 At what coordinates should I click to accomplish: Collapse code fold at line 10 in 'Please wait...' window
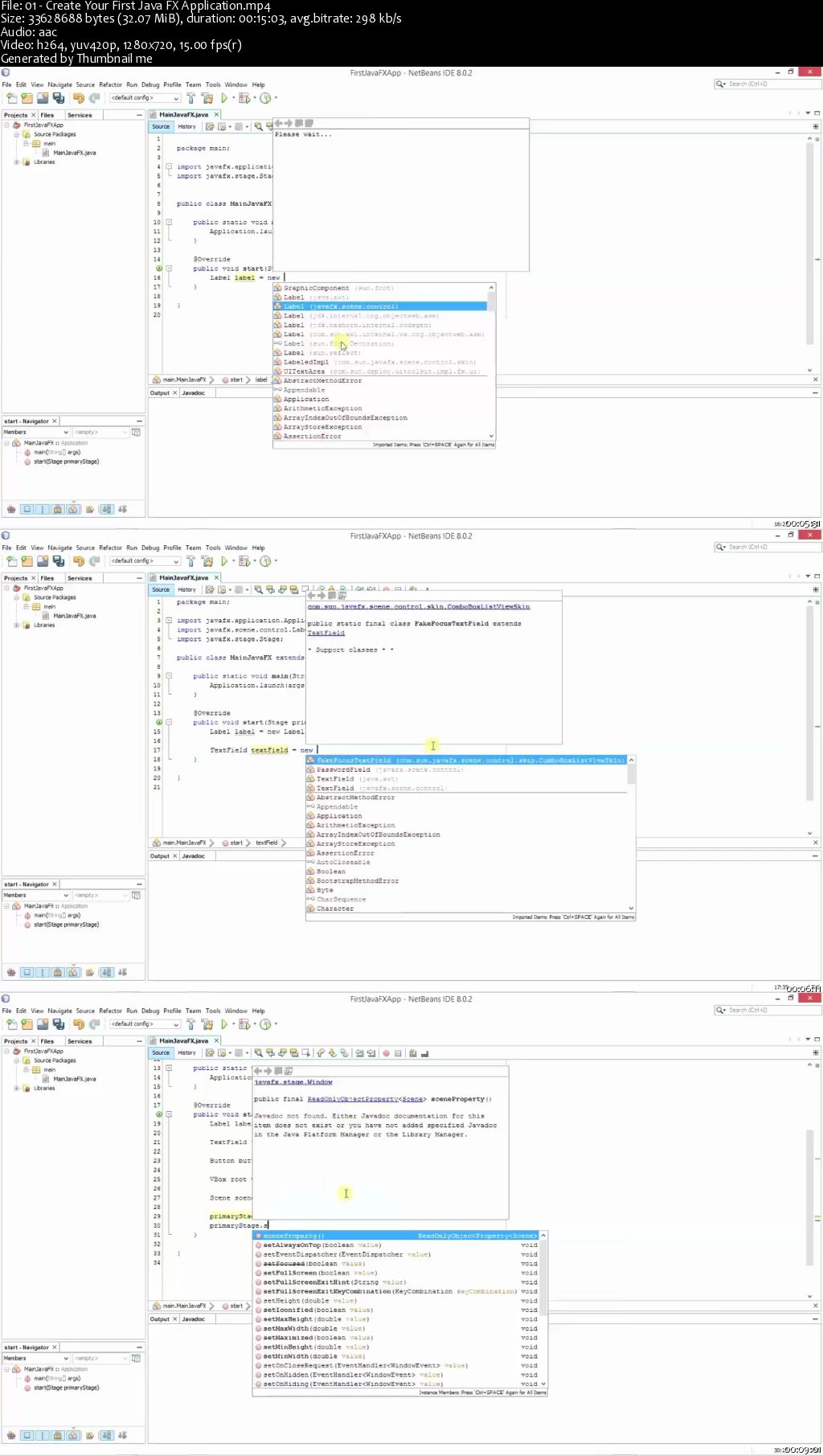tap(169, 222)
